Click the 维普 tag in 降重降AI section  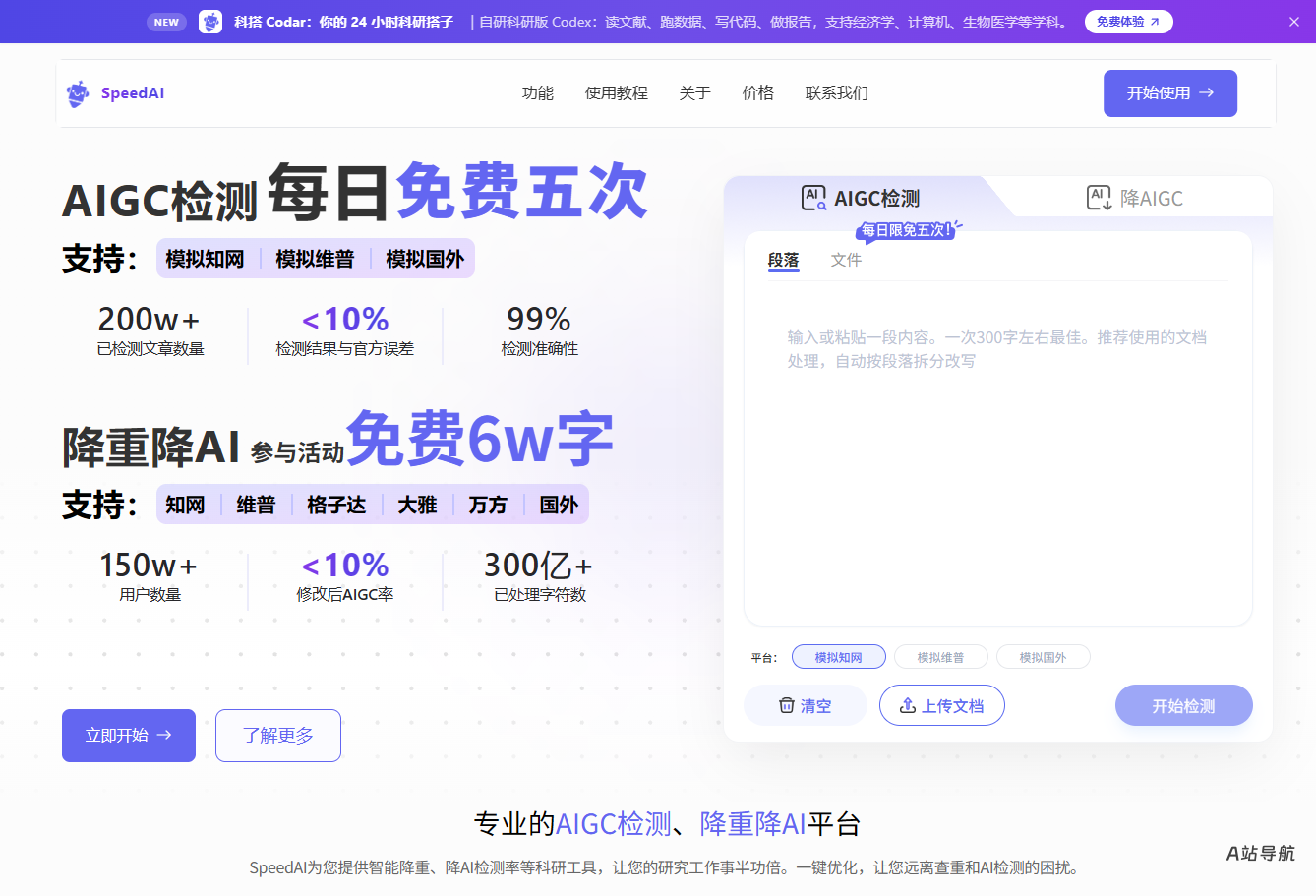click(256, 505)
